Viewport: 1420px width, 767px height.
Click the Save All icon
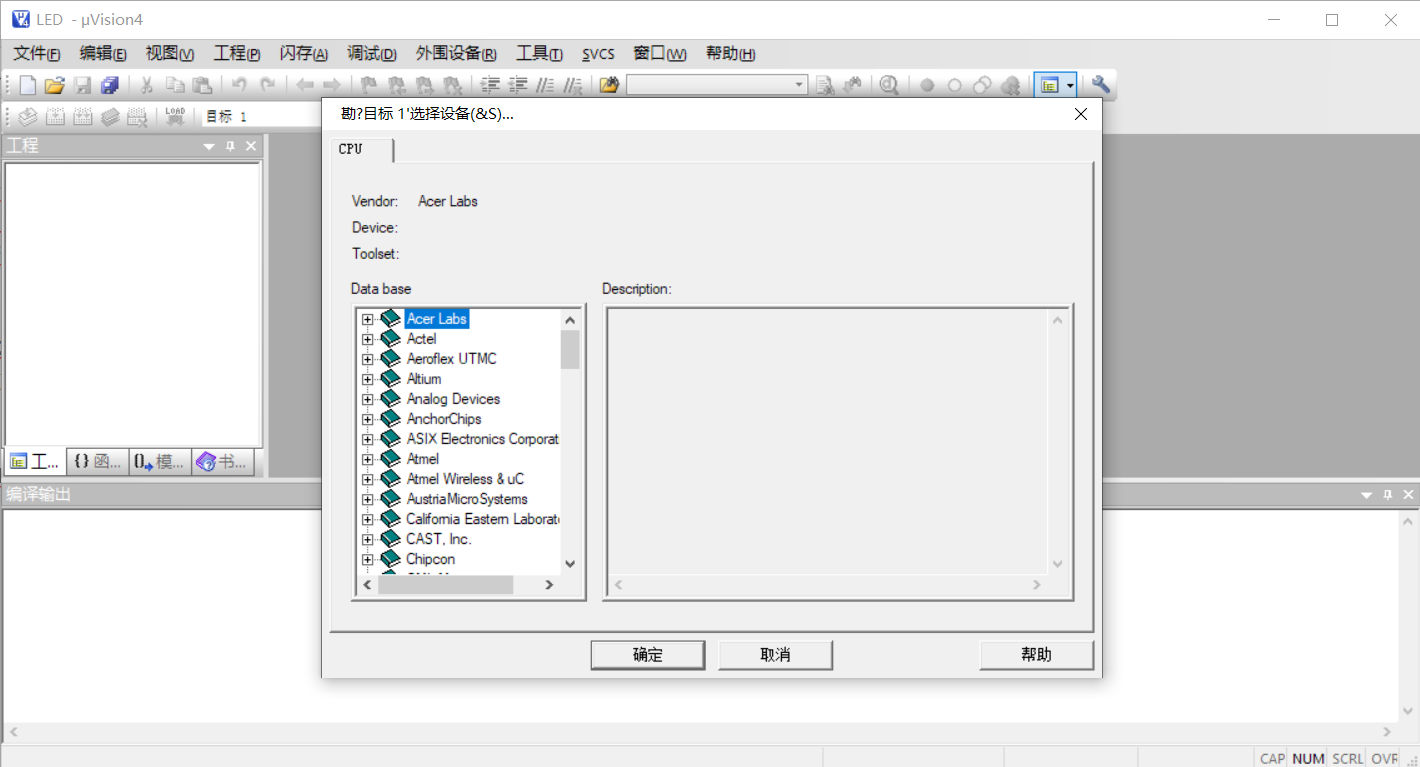[x=110, y=85]
